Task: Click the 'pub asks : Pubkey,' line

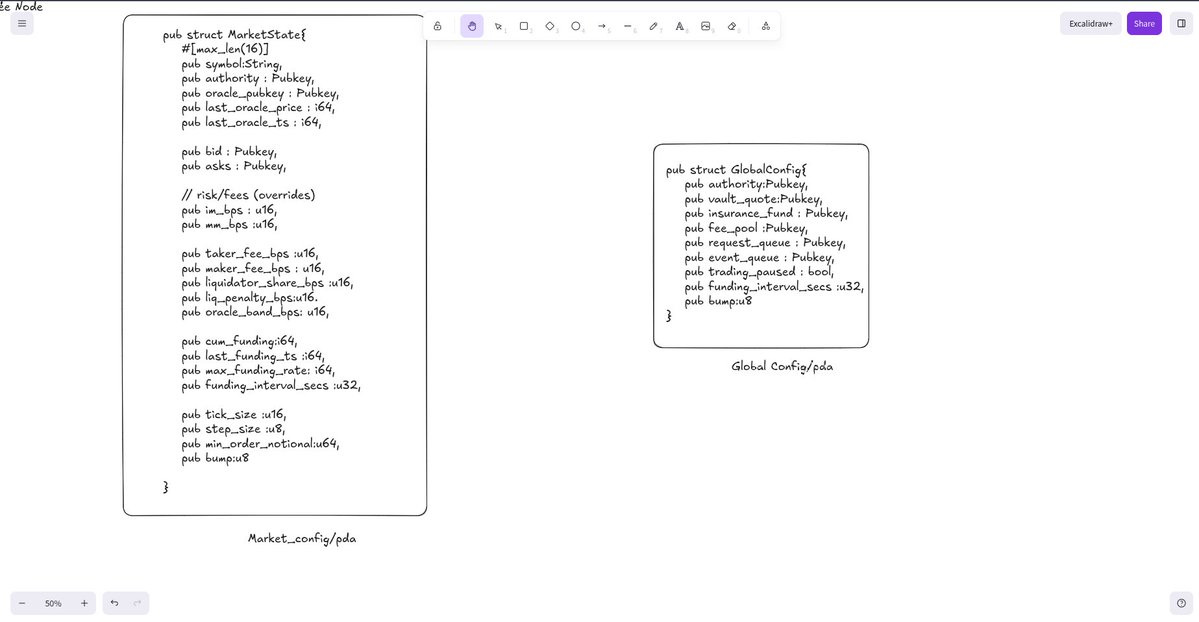Action: [x=233, y=166]
